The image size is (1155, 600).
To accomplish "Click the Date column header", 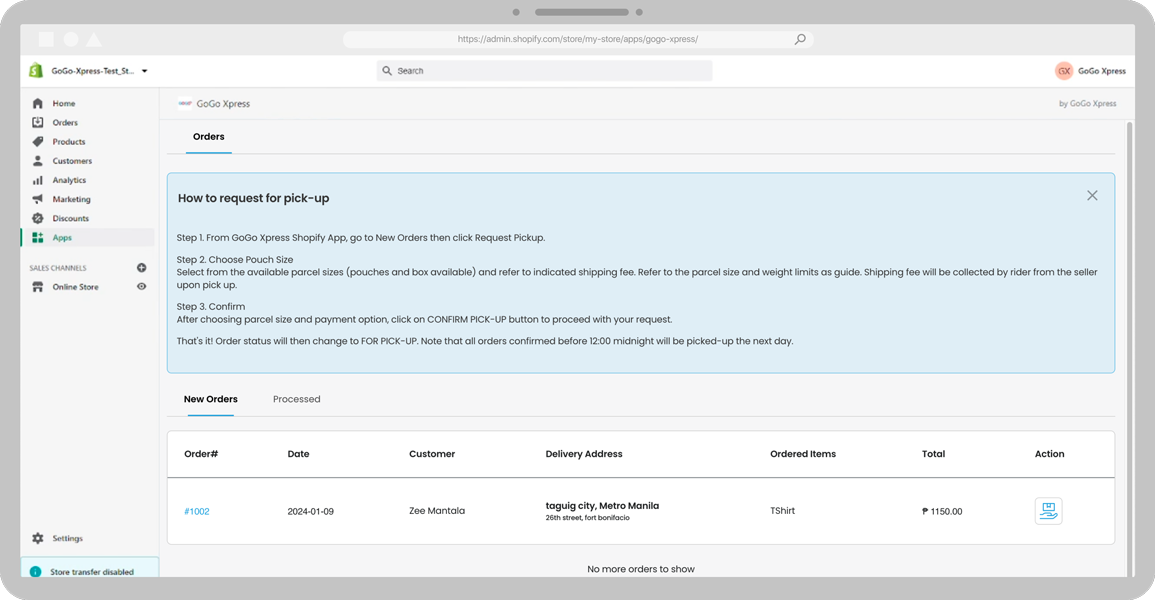I will [298, 454].
